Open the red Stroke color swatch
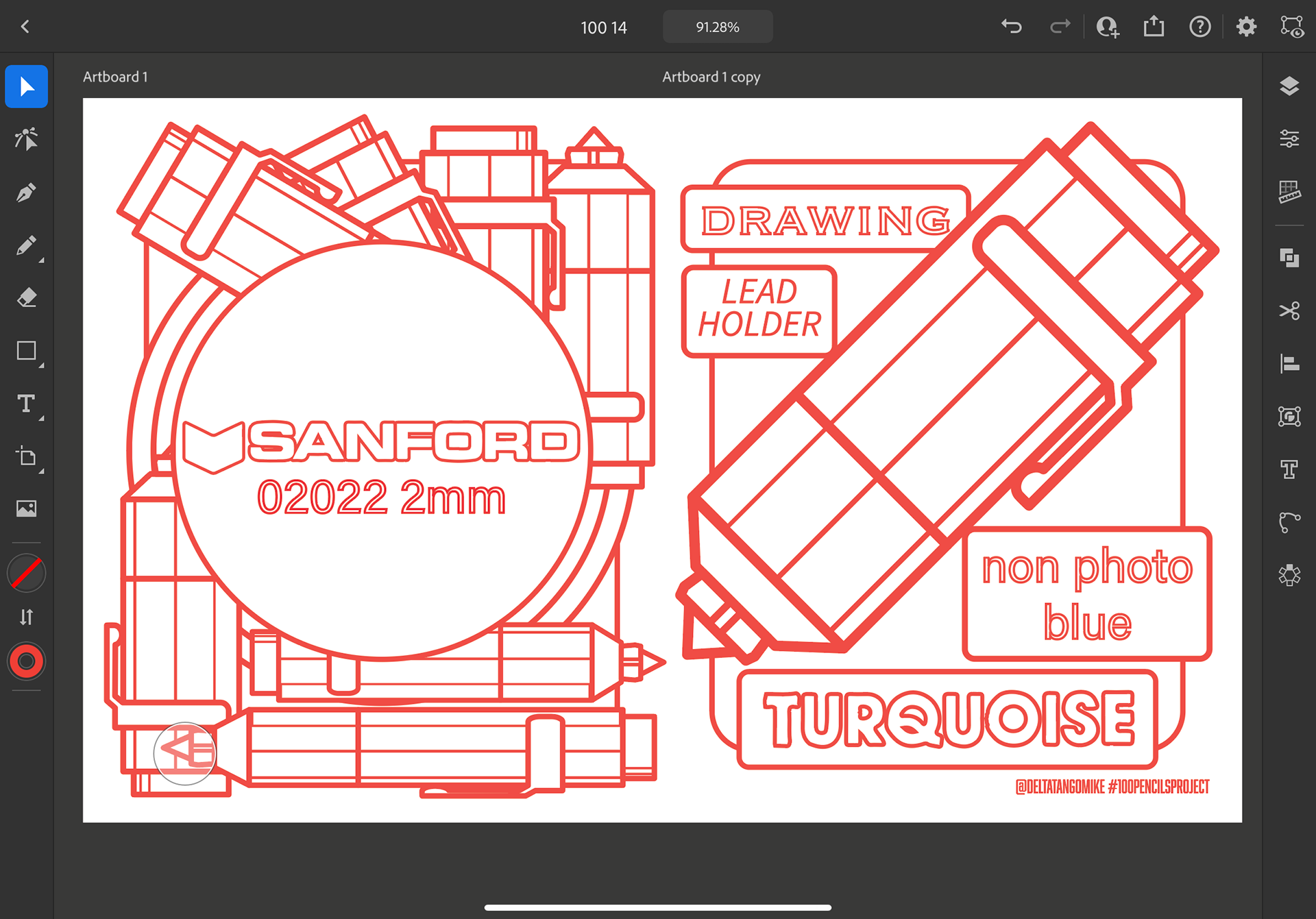The image size is (1316, 919). coord(26,661)
